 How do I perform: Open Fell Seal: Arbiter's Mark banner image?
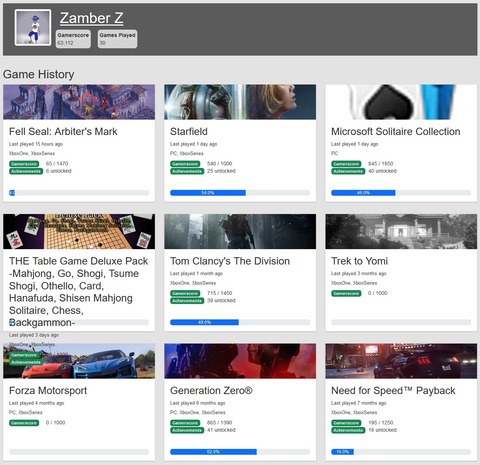click(x=79, y=102)
